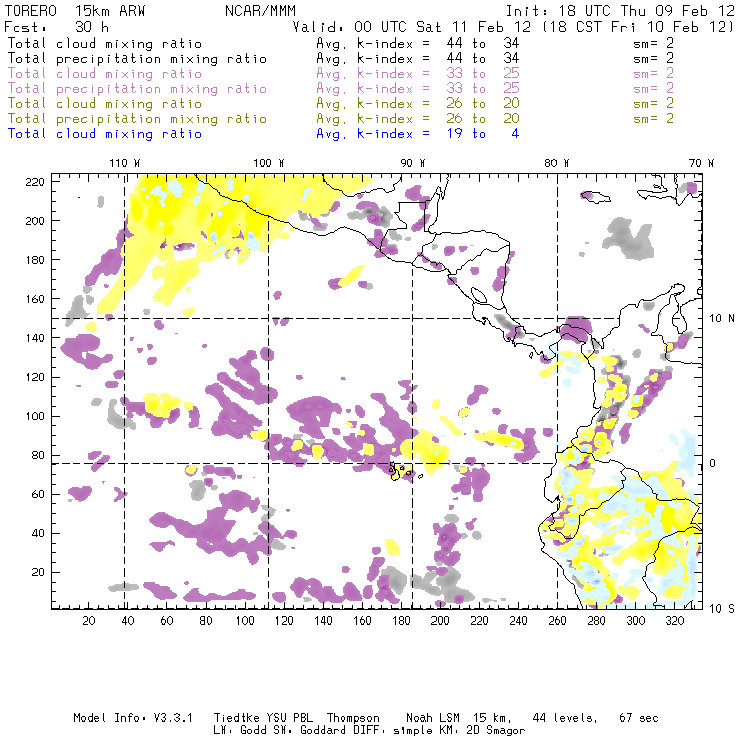Screen dimensions: 740x740
Task: Click the '80' tick on the vertical axis
Action: 38,455
